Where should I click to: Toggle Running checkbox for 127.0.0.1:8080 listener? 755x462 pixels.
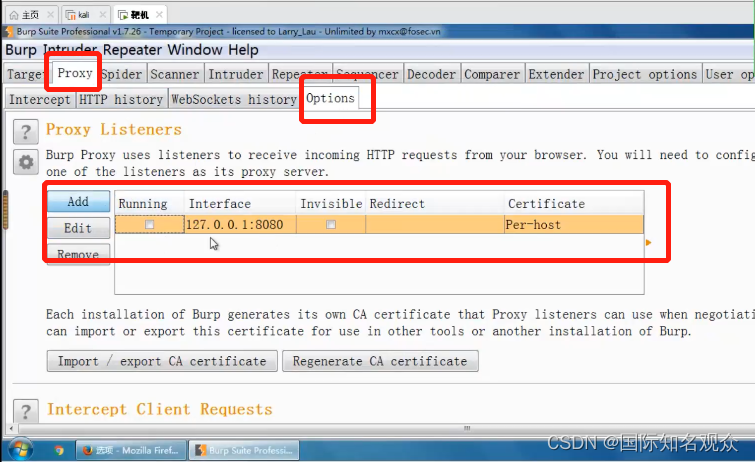pyautogui.click(x=149, y=224)
